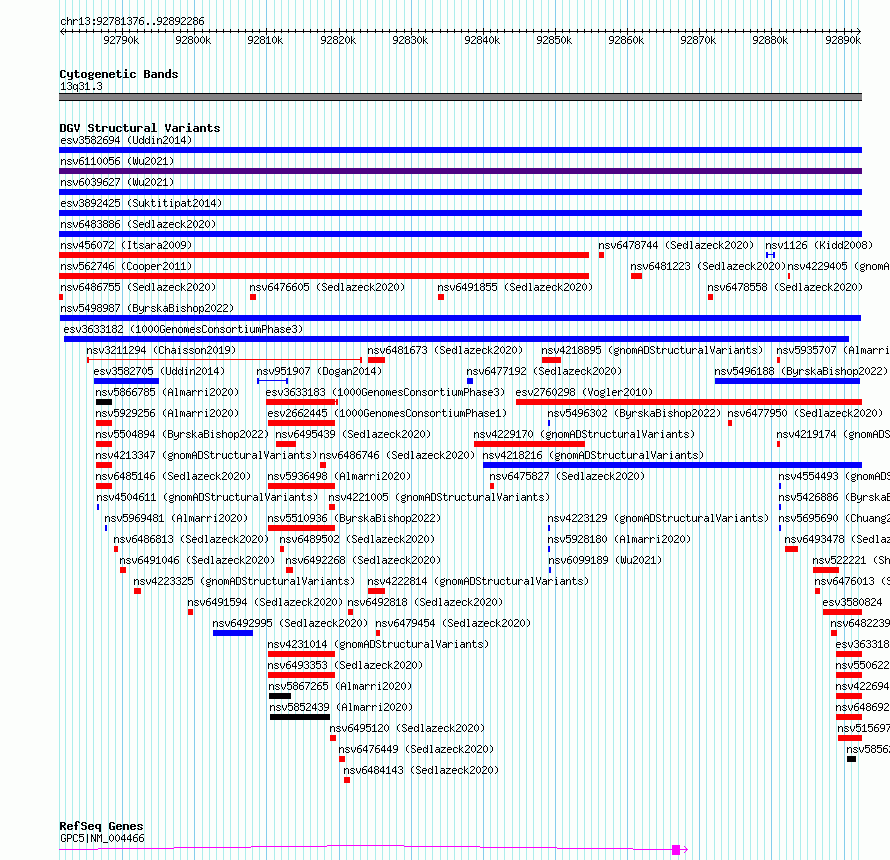Viewport: 890px width, 860px height.
Task: Click esv2662445 (1000GenomesConsortiumPhase1) label
Action: point(387,413)
